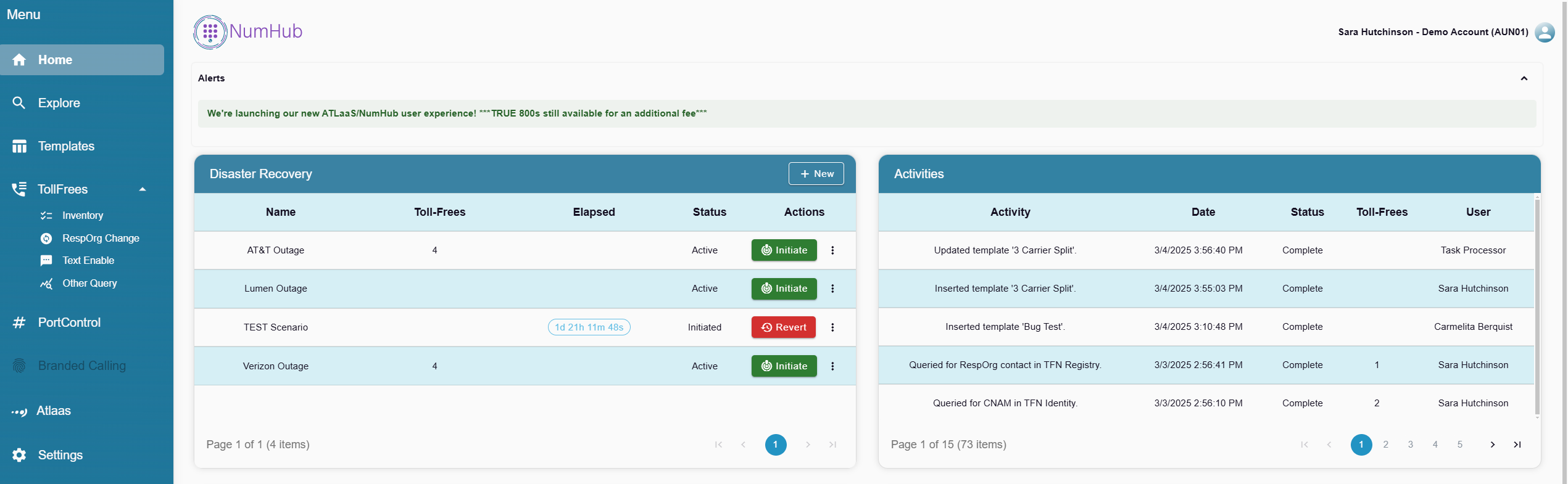Open Inventory under TollFrees
This screenshot has height=484, width=1568.
tap(82, 215)
